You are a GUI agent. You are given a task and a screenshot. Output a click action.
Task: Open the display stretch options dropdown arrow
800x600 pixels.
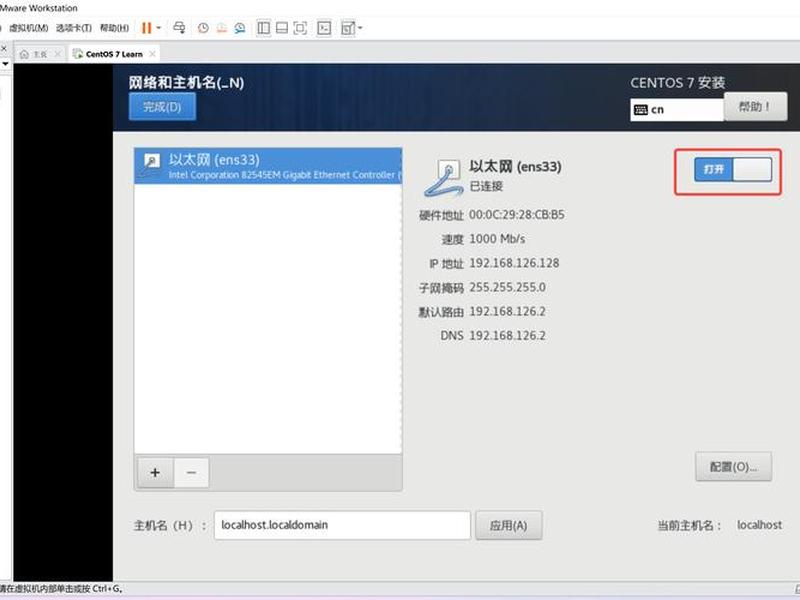click(x=360, y=28)
